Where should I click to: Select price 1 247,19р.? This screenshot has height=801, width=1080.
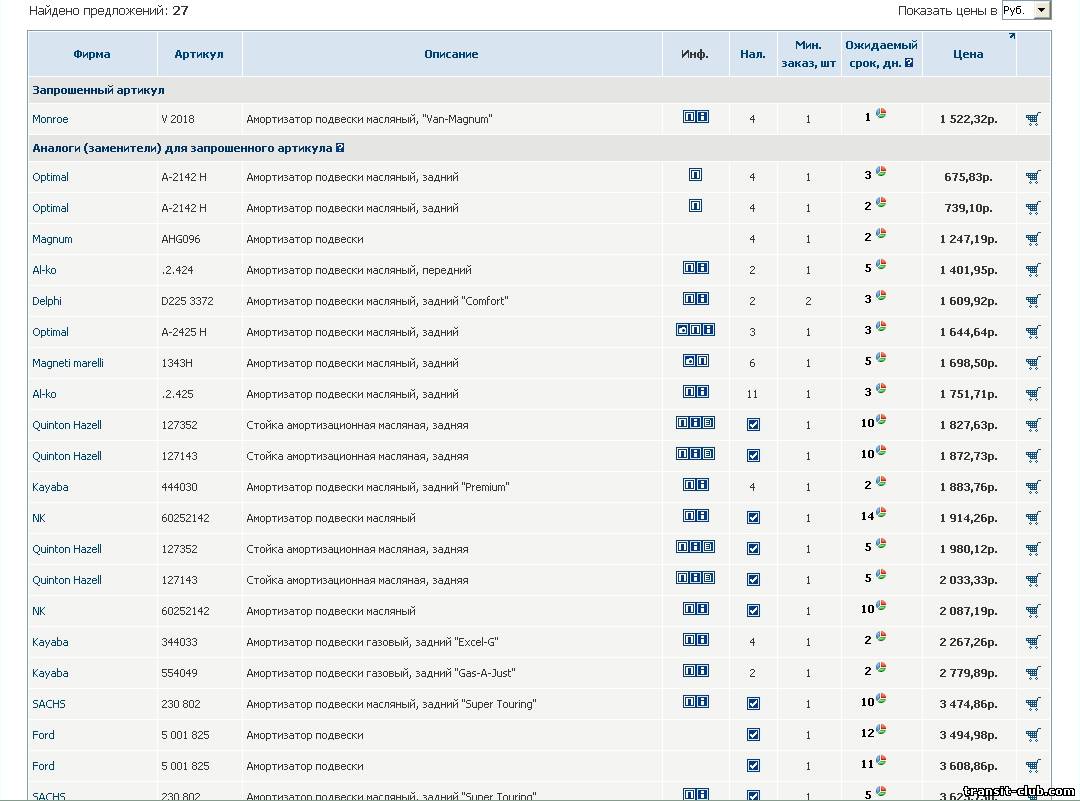coord(968,239)
